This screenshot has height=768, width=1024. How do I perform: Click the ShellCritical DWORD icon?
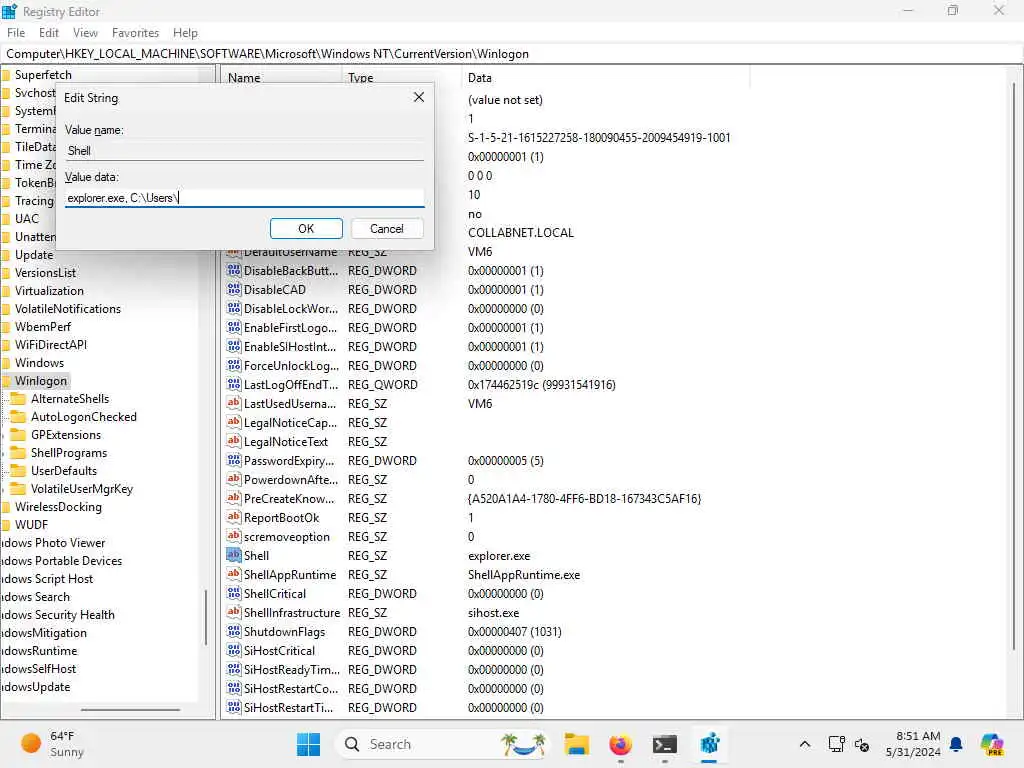tap(233, 593)
